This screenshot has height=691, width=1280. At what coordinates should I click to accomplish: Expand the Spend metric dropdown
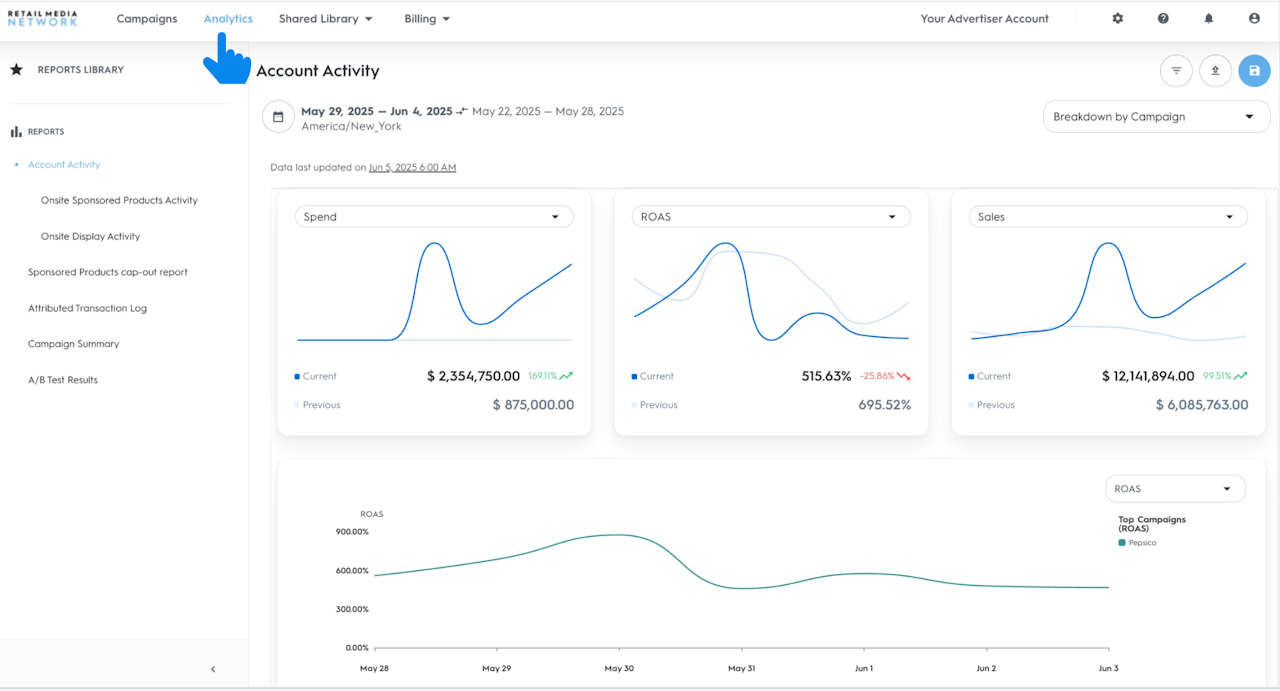coord(434,217)
